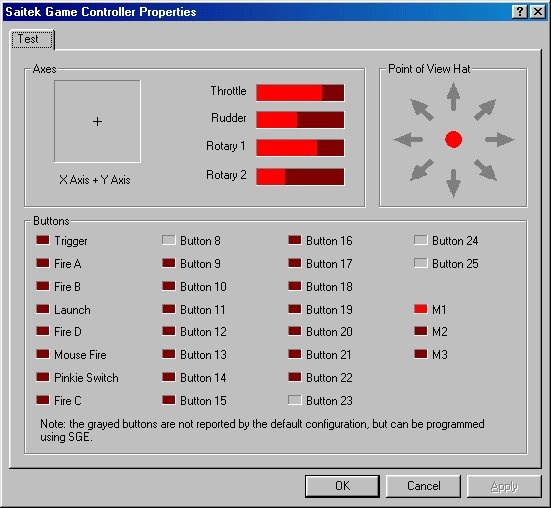Click the up-left POV hat arrow

pyautogui.click(x=422, y=110)
